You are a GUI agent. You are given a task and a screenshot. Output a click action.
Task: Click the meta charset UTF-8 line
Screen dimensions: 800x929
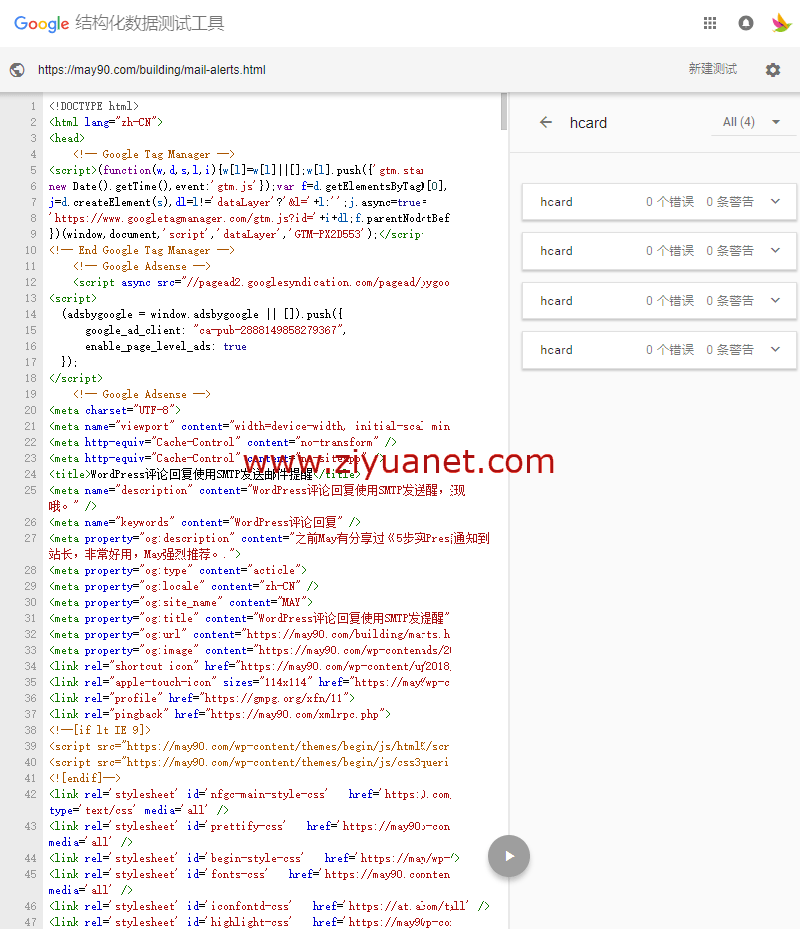[115, 410]
